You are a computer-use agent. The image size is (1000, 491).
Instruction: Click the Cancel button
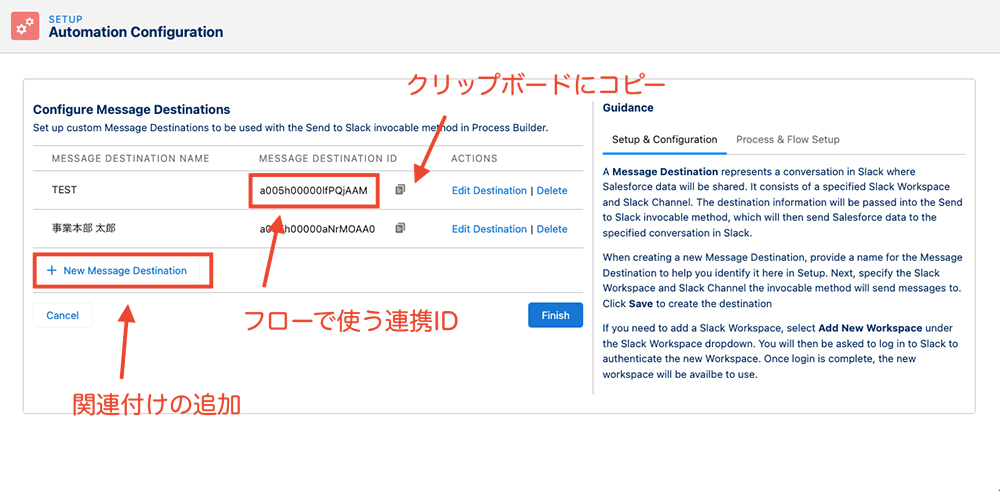(x=62, y=315)
